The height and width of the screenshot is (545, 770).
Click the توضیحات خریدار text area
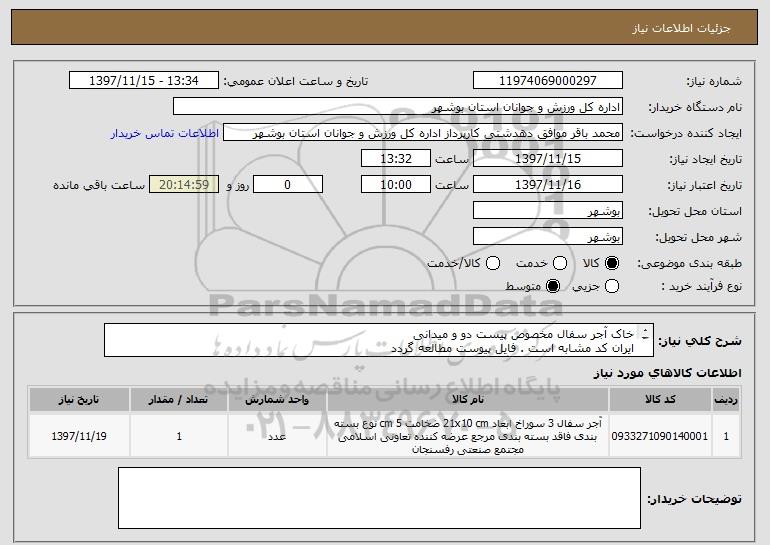tap(379, 498)
